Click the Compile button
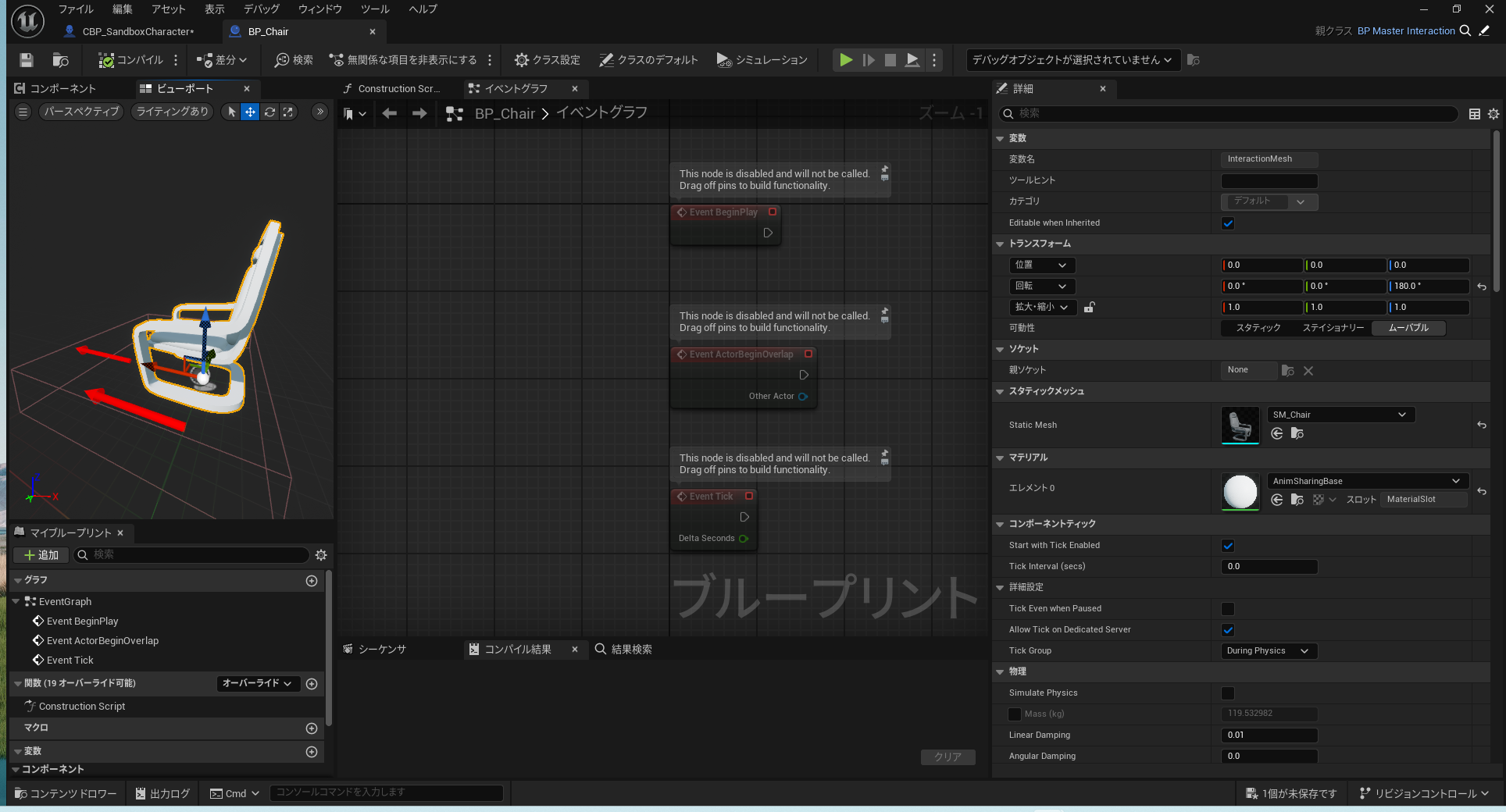The image size is (1506, 812). coord(130,60)
